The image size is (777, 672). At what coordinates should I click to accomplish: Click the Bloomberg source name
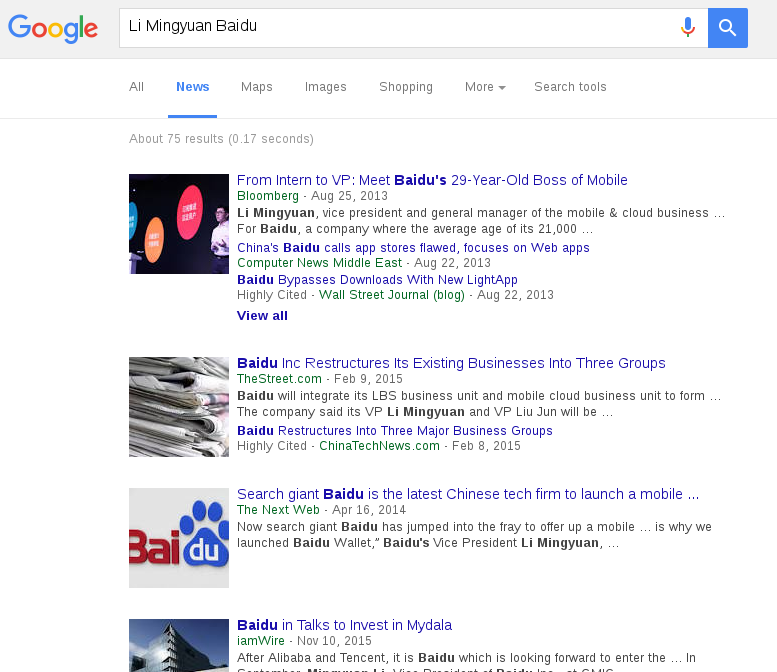point(268,196)
